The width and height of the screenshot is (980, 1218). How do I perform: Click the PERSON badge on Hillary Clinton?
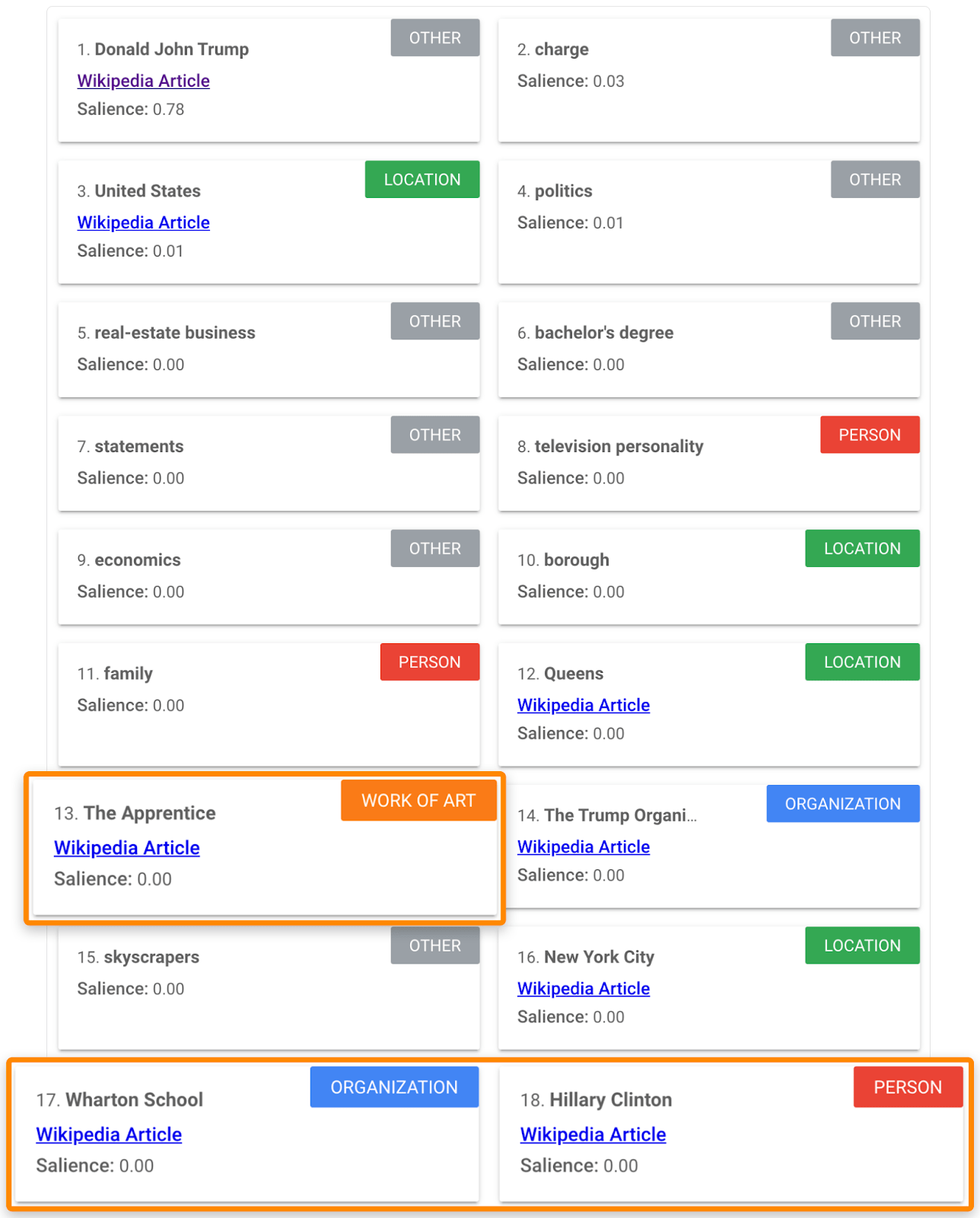click(908, 1087)
